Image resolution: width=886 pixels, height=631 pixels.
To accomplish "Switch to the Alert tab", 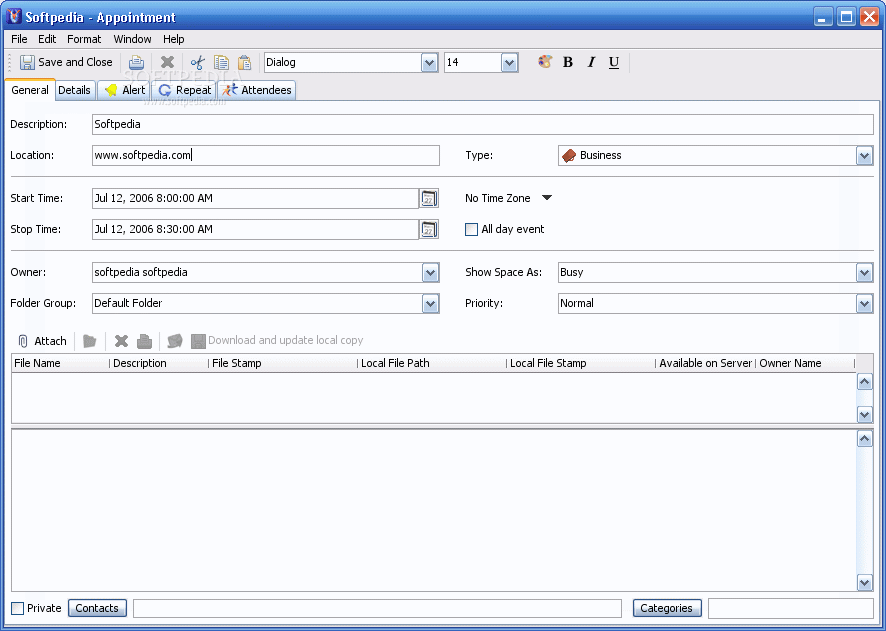I will (125, 90).
